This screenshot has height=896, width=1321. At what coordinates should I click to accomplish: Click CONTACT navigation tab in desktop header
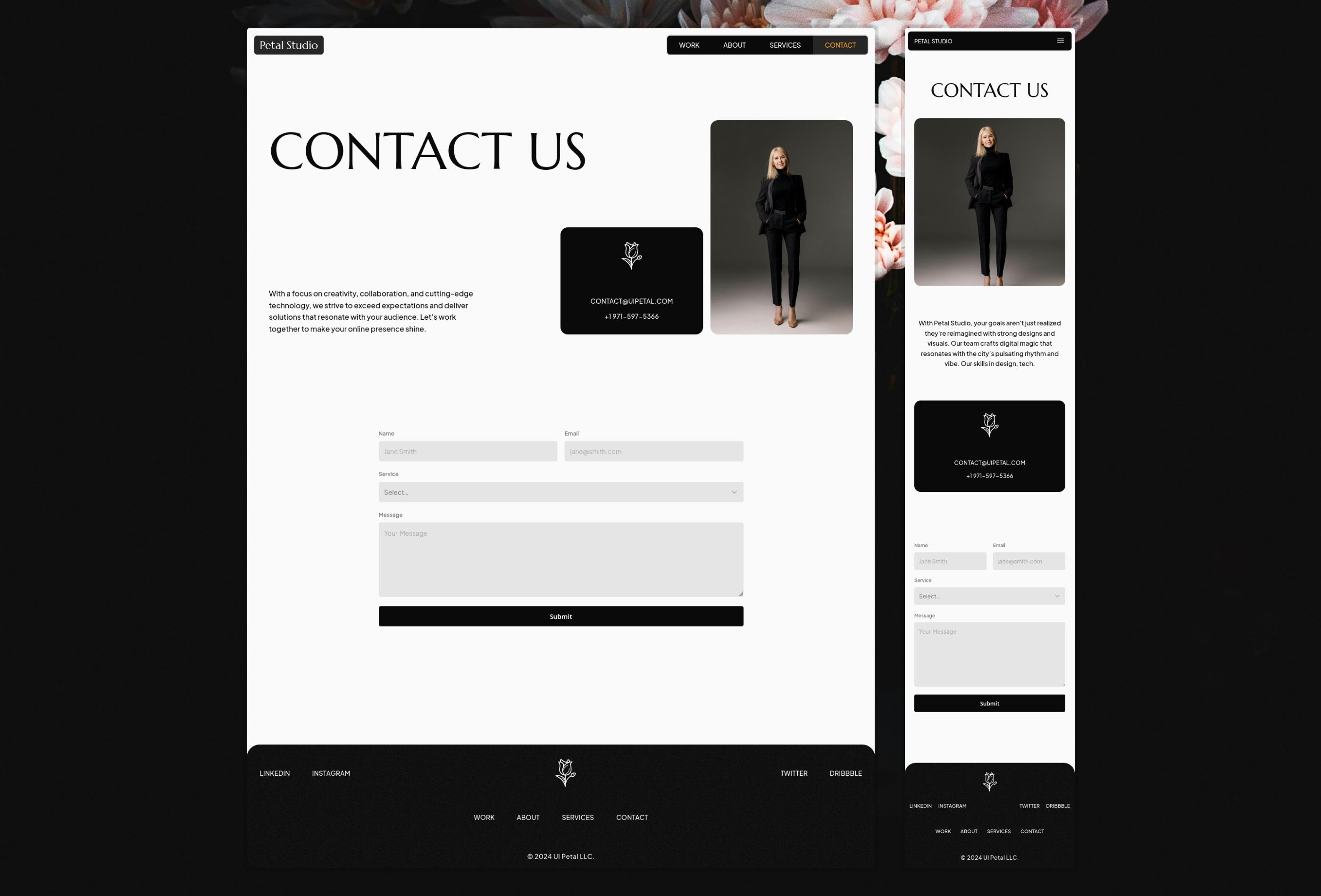point(840,45)
